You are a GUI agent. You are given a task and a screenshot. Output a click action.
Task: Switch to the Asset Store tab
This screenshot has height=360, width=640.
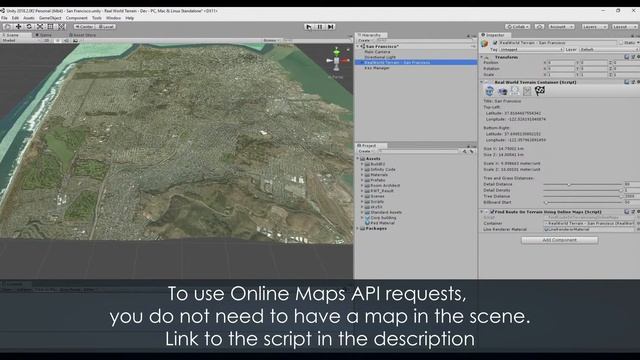tap(83, 35)
